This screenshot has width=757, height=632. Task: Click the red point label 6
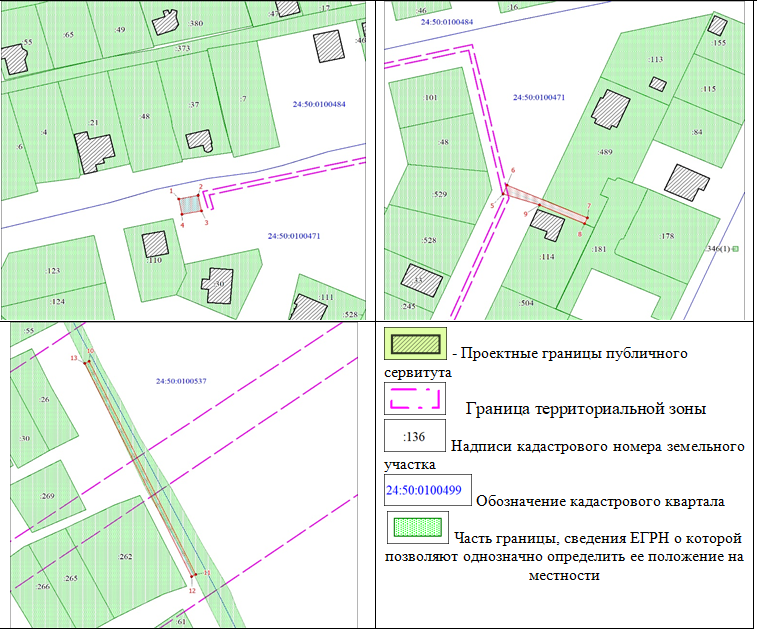513,170
